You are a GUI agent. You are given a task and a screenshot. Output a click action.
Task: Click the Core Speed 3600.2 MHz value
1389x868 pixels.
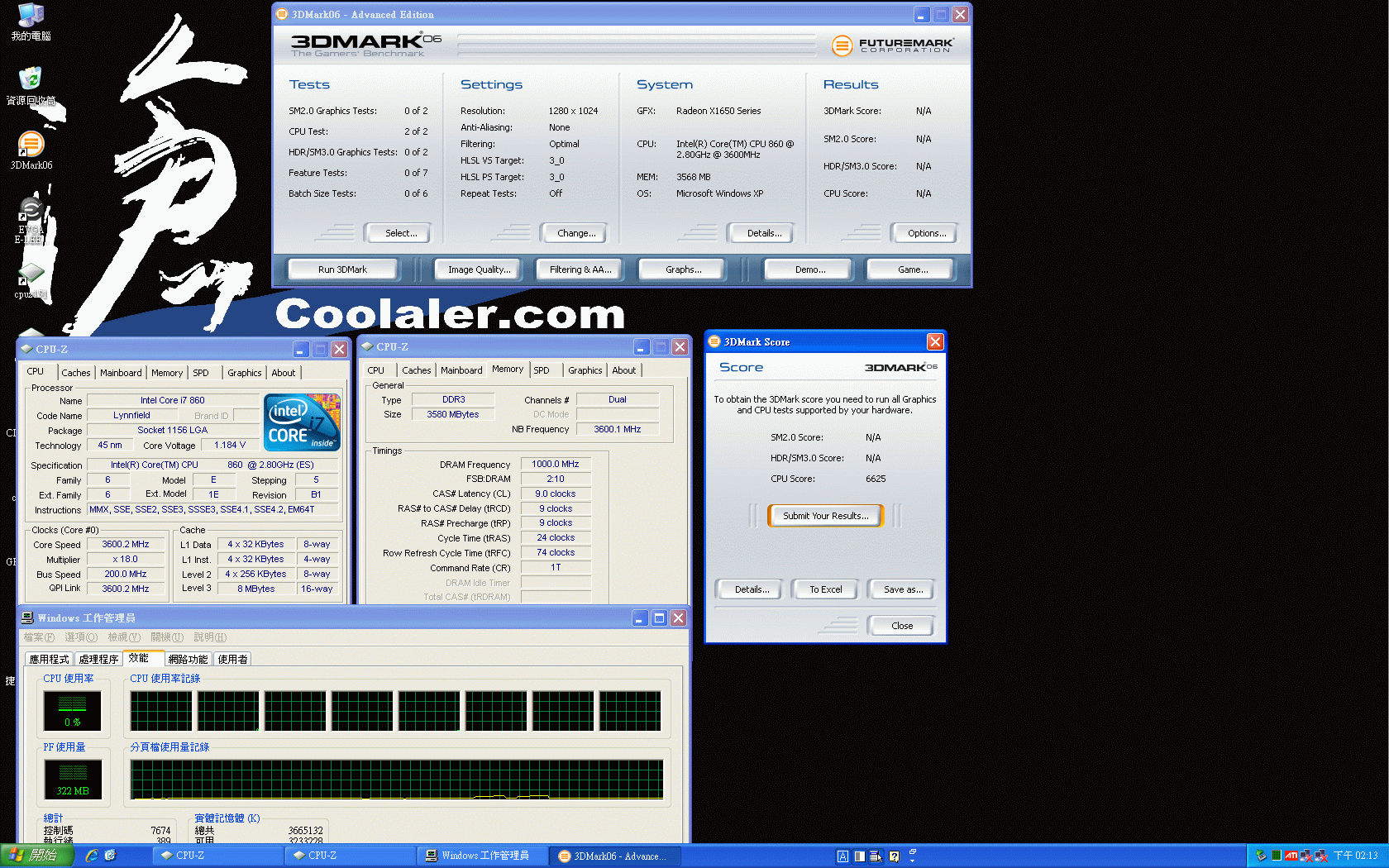pyautogui.click(x=126, y=545)
